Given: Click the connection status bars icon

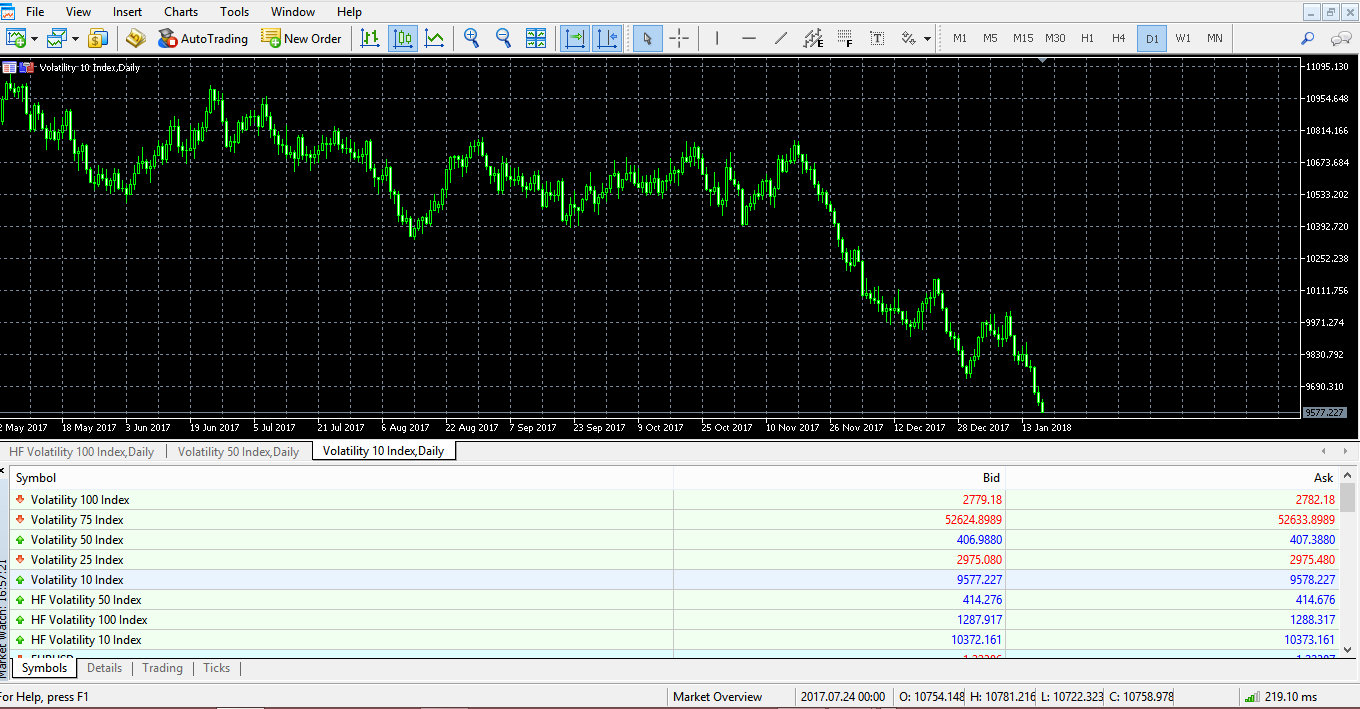Looking at the screenshot, I should tap(1251, 697).
